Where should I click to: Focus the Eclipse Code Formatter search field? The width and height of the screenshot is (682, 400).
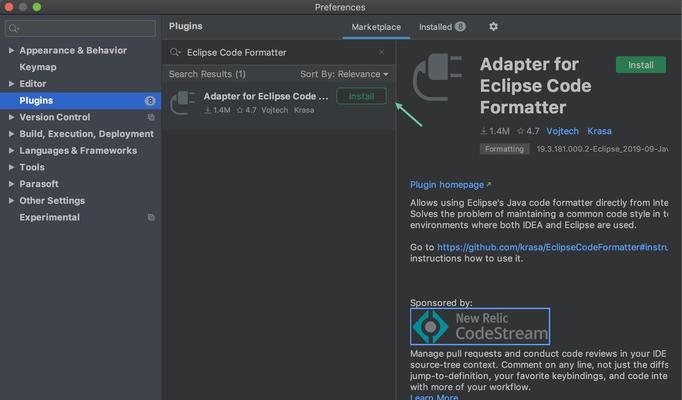pos(278,52)
